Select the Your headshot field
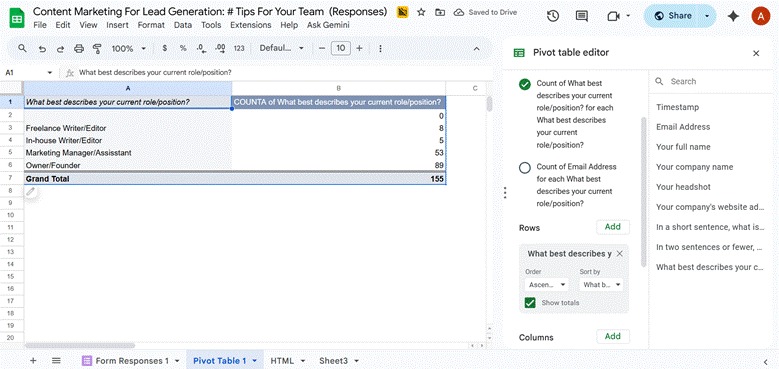 (683, 187)
